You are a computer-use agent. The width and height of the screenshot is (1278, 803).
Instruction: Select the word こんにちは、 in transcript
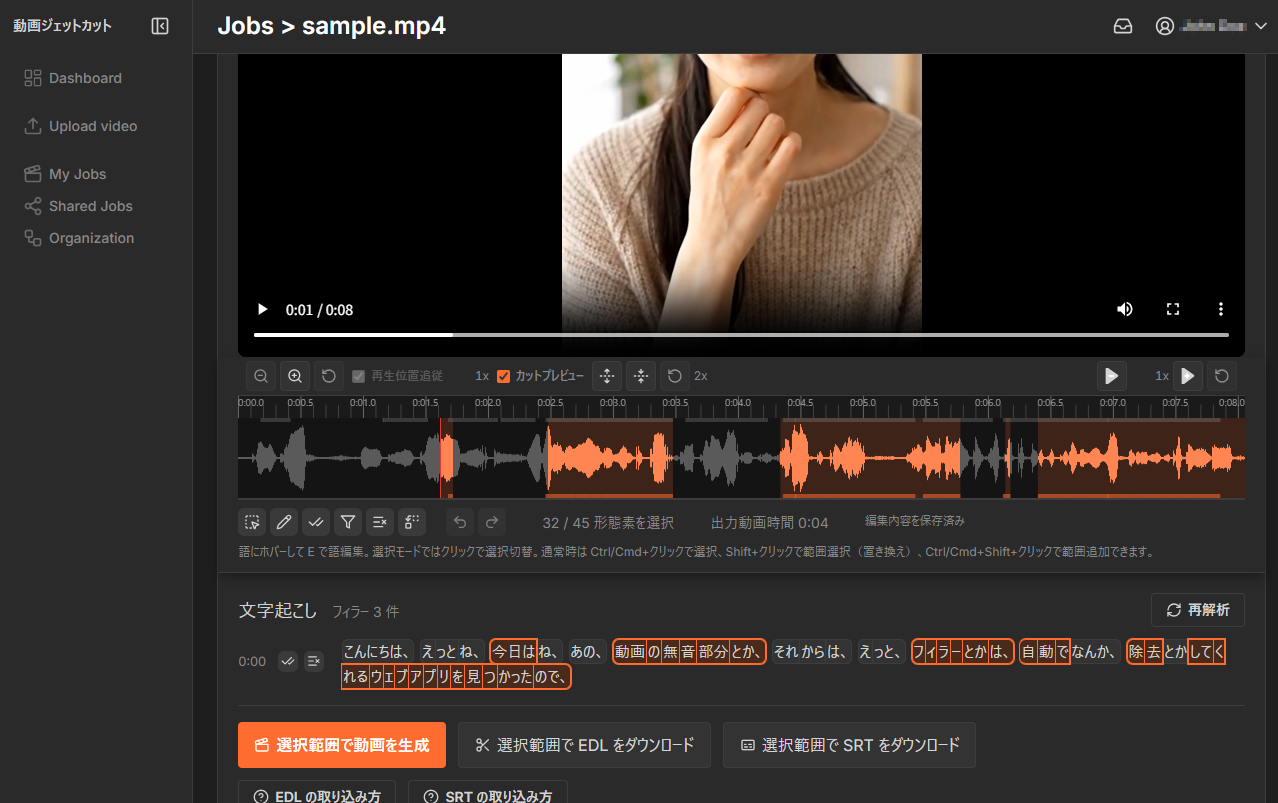click(378, 652)
